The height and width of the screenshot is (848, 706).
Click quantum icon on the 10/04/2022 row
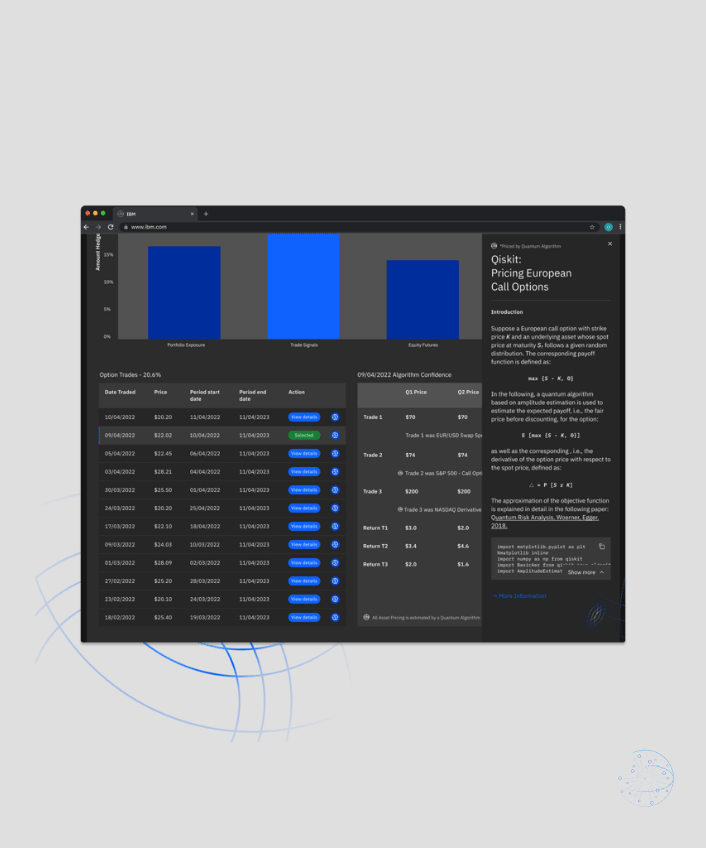coord(335,417)
